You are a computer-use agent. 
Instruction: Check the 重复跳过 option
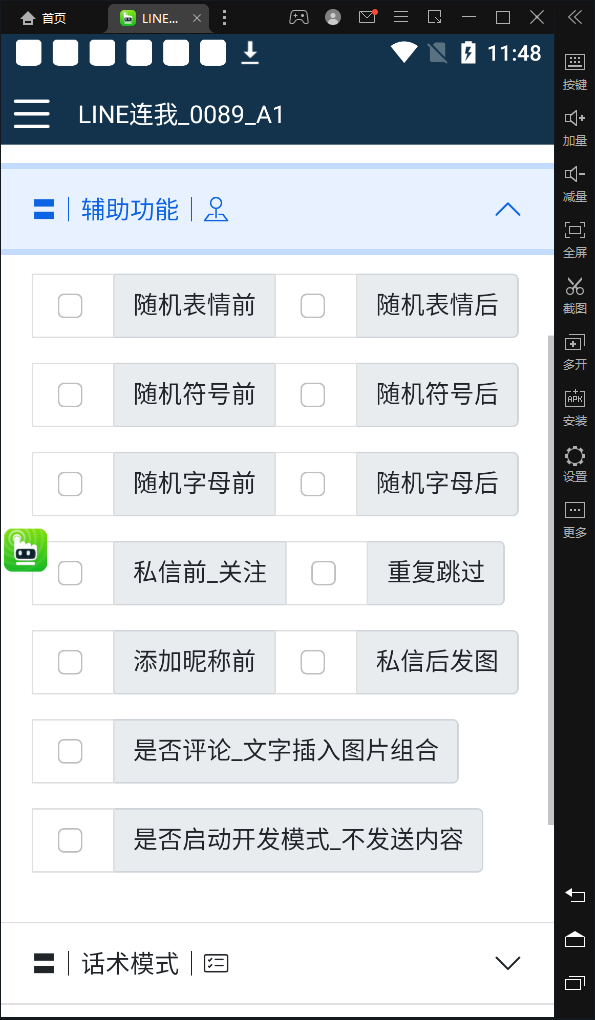(x=323, y=573)
